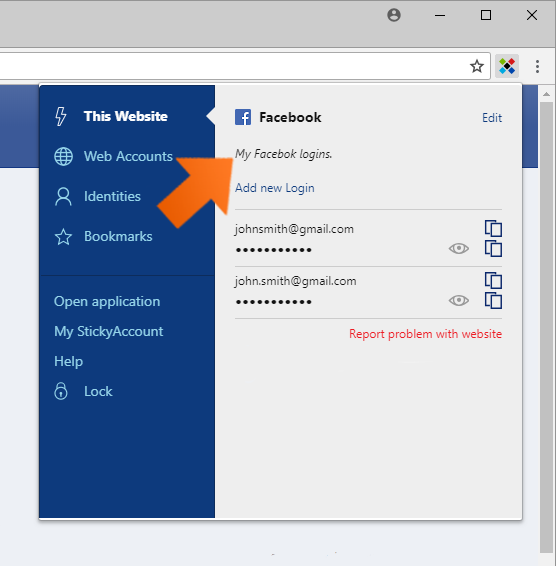The width and height of the screenshot is (556, 566).
Task: Go to My StickyAccount
Action: [109, 331]
